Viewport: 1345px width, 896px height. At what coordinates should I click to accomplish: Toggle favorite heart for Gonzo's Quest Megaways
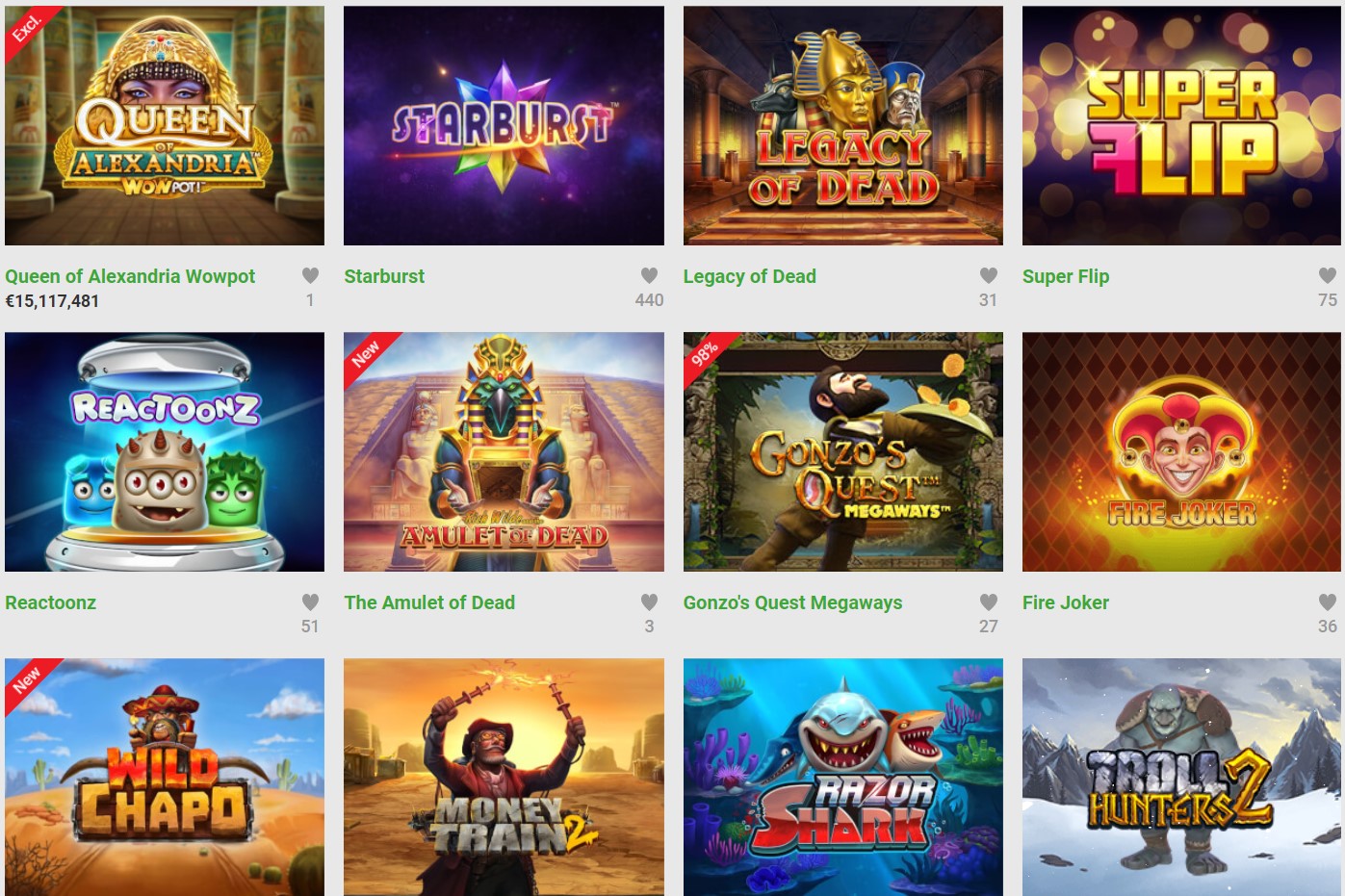[x=988, y=602]
